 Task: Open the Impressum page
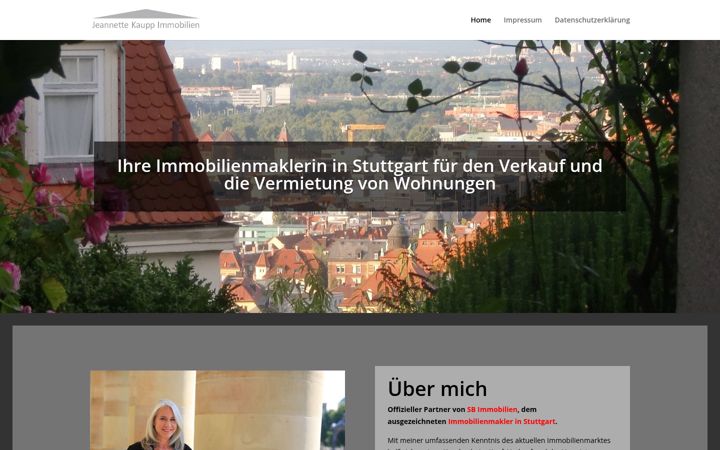tap(523, 20)
